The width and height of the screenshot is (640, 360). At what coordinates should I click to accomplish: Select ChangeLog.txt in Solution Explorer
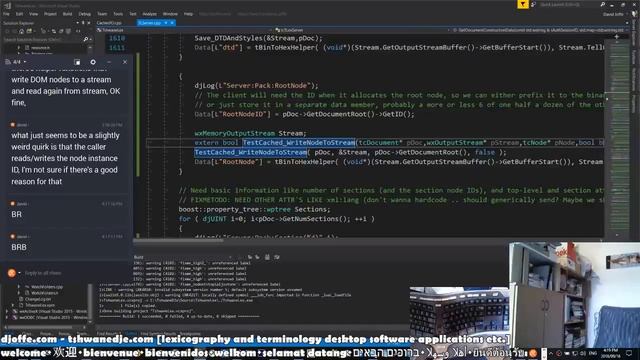[38, 299]
